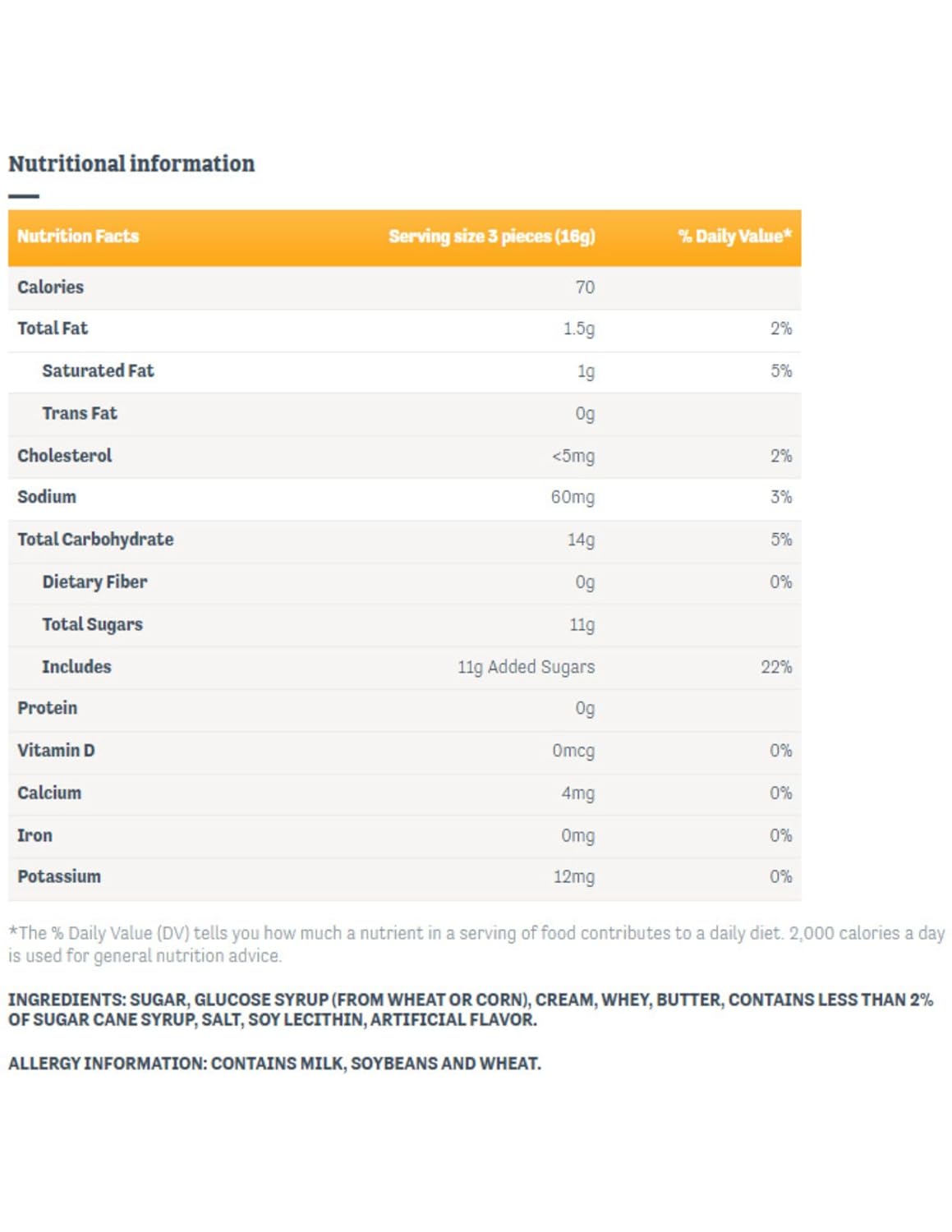Viewport: 952px width, 1232px height.
Task: Select the Calories row label
Action: 50,287
